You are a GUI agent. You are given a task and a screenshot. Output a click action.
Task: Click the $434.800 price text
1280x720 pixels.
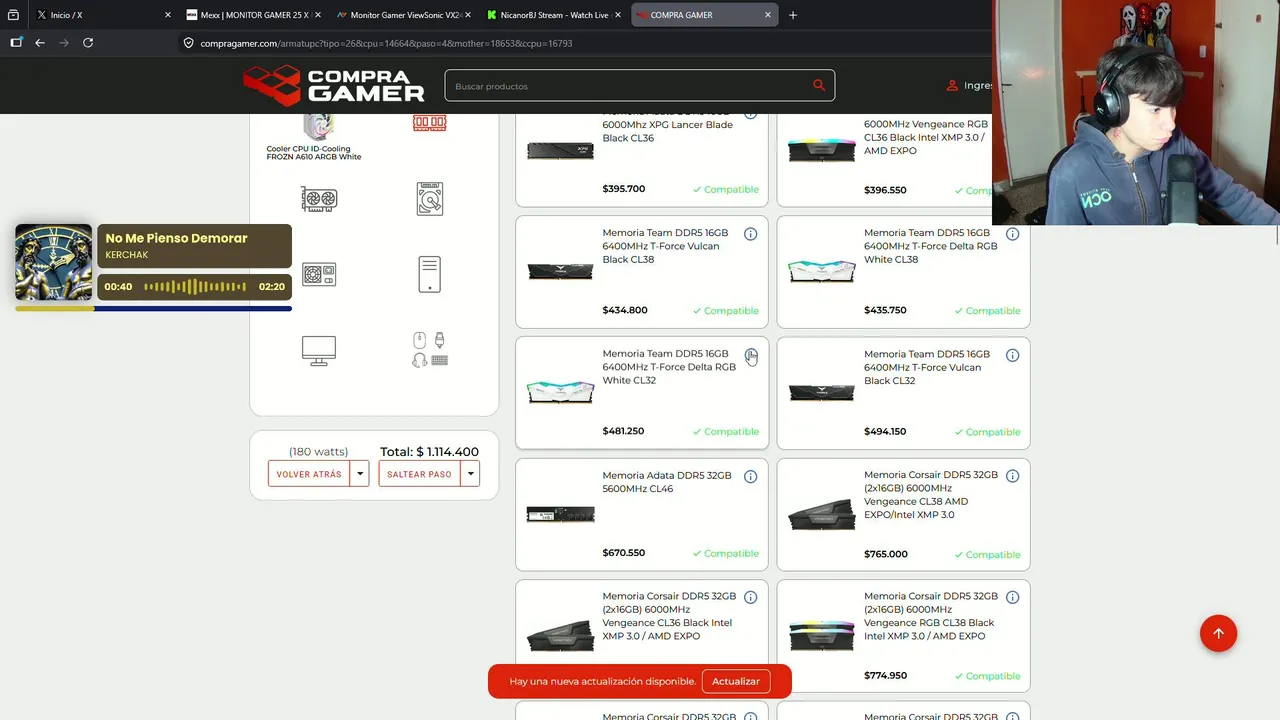tap(625, 310)
